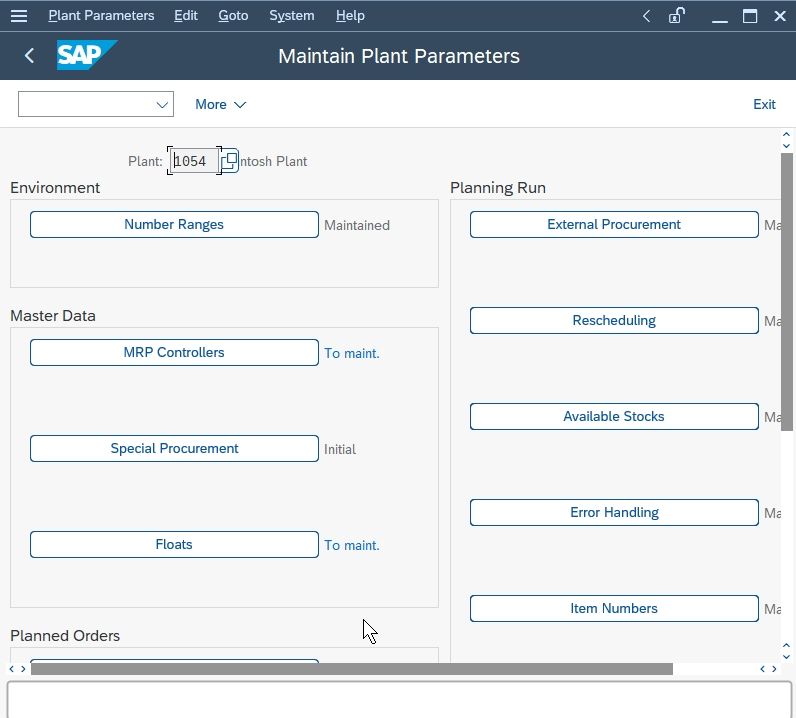Screen dimensions: 796x718
Task: Click the scroll up arrow at top right
Action: [786, 135]
